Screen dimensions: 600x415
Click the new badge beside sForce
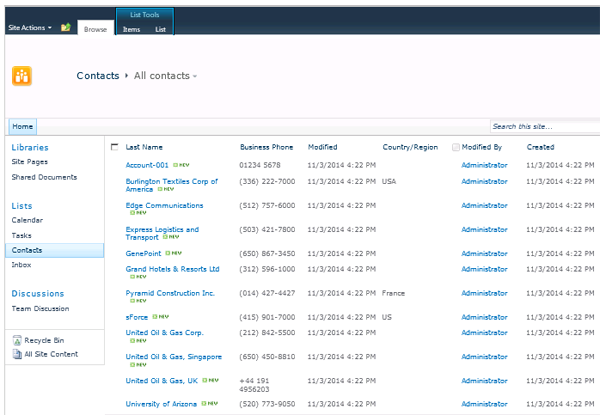tap(159, 317)
